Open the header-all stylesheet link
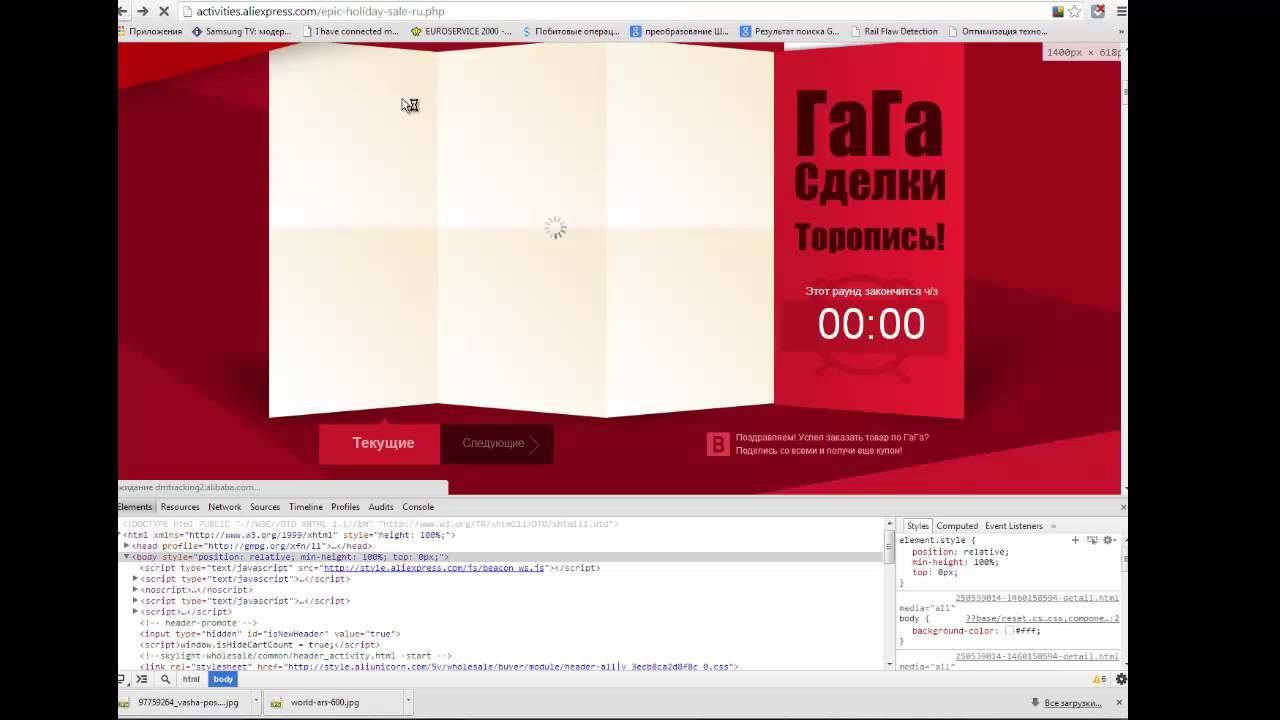1280x720 pixels. coord(511,667)
